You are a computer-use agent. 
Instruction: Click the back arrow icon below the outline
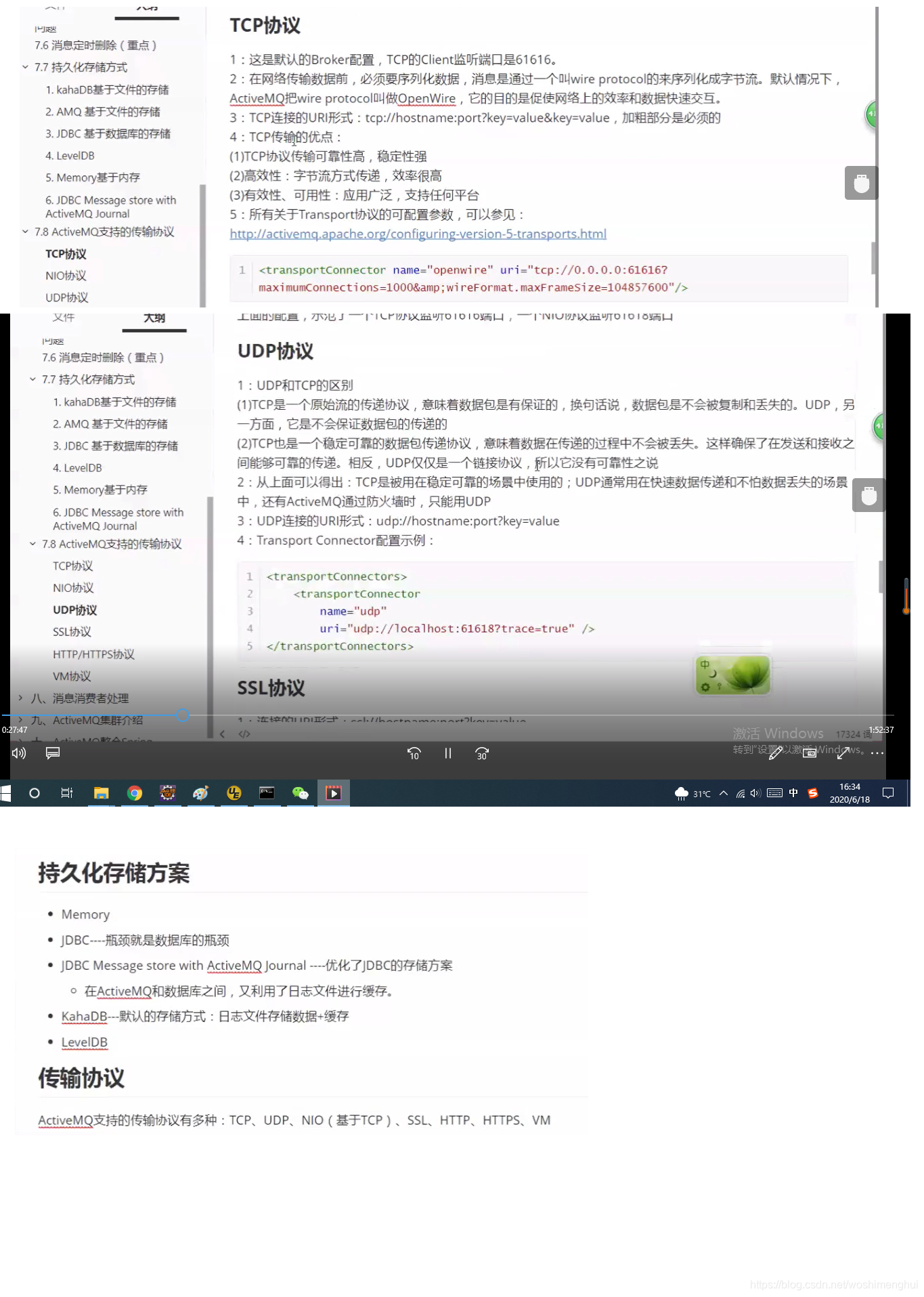[222, 733]
